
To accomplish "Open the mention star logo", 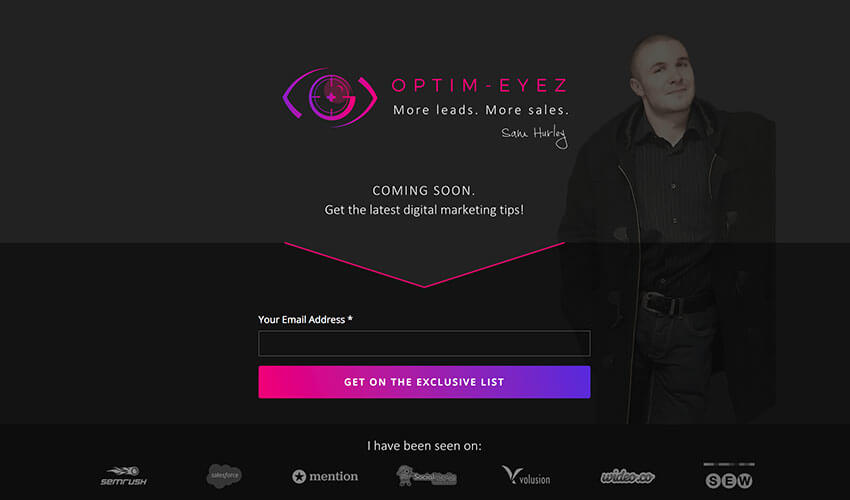I will pyautogui.click(x=325, y=476).
